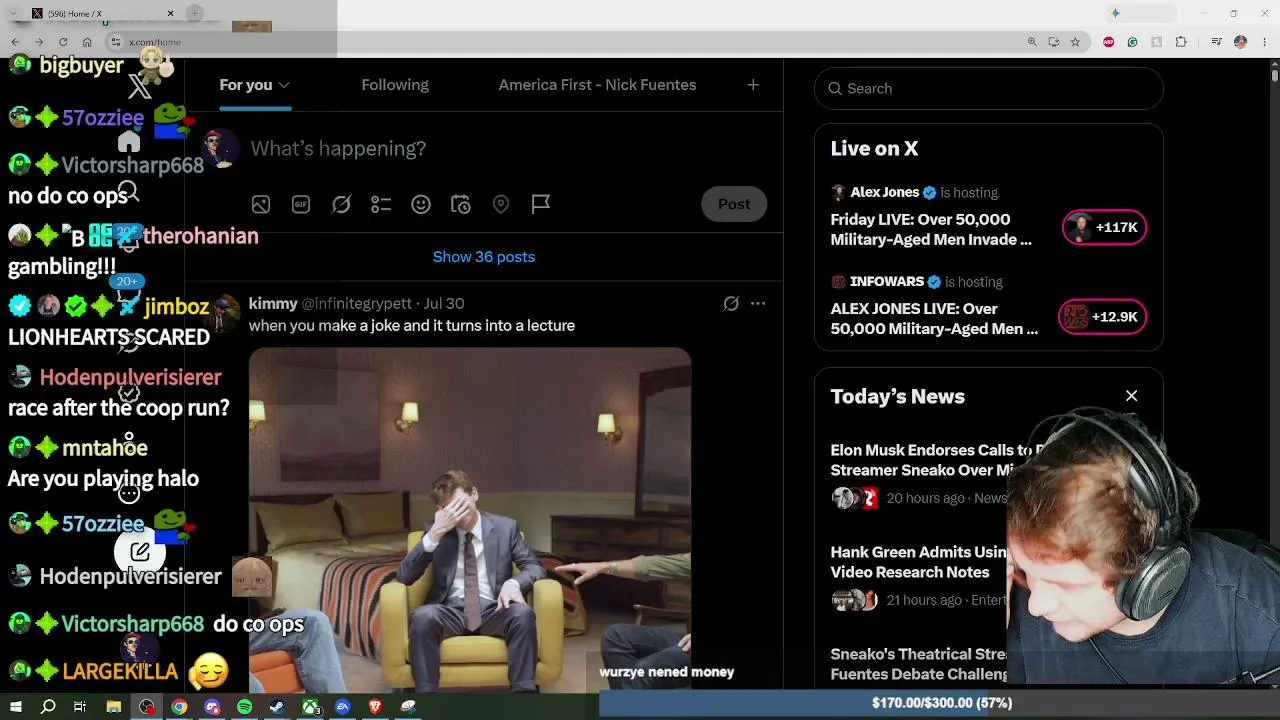This screenshot has width=1280, height=720.
Task: Click the donation goal progress bar
Action: click(939, 704)
